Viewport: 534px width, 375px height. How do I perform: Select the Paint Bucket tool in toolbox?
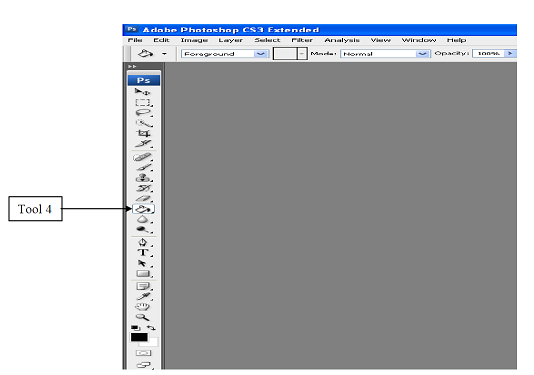click(x=143, y=209)
